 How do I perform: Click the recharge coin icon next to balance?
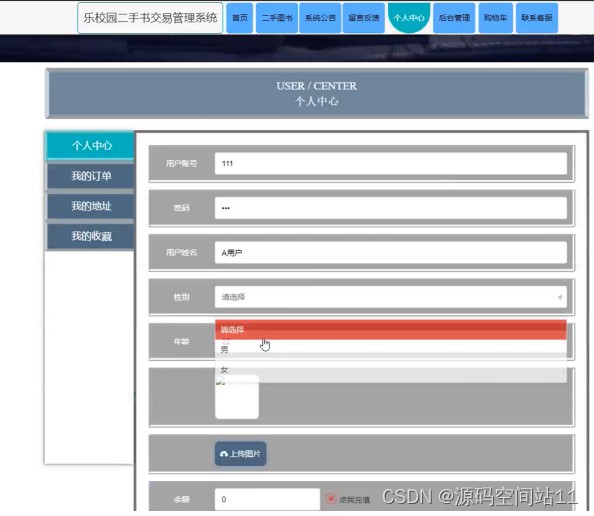(x=331, y=499)
